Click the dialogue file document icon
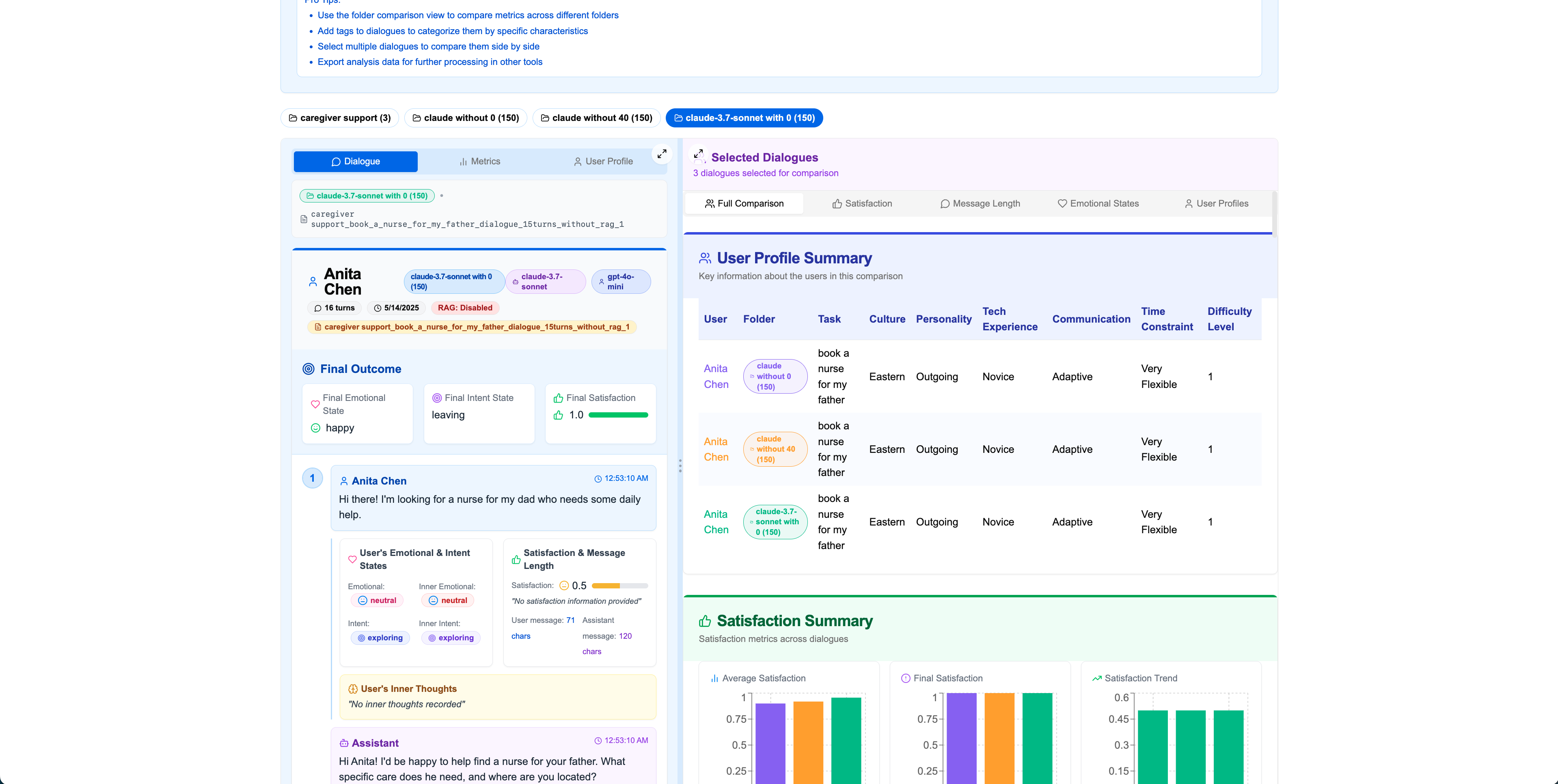Viewport: 1558px width, 784px height. pos(304,219)
